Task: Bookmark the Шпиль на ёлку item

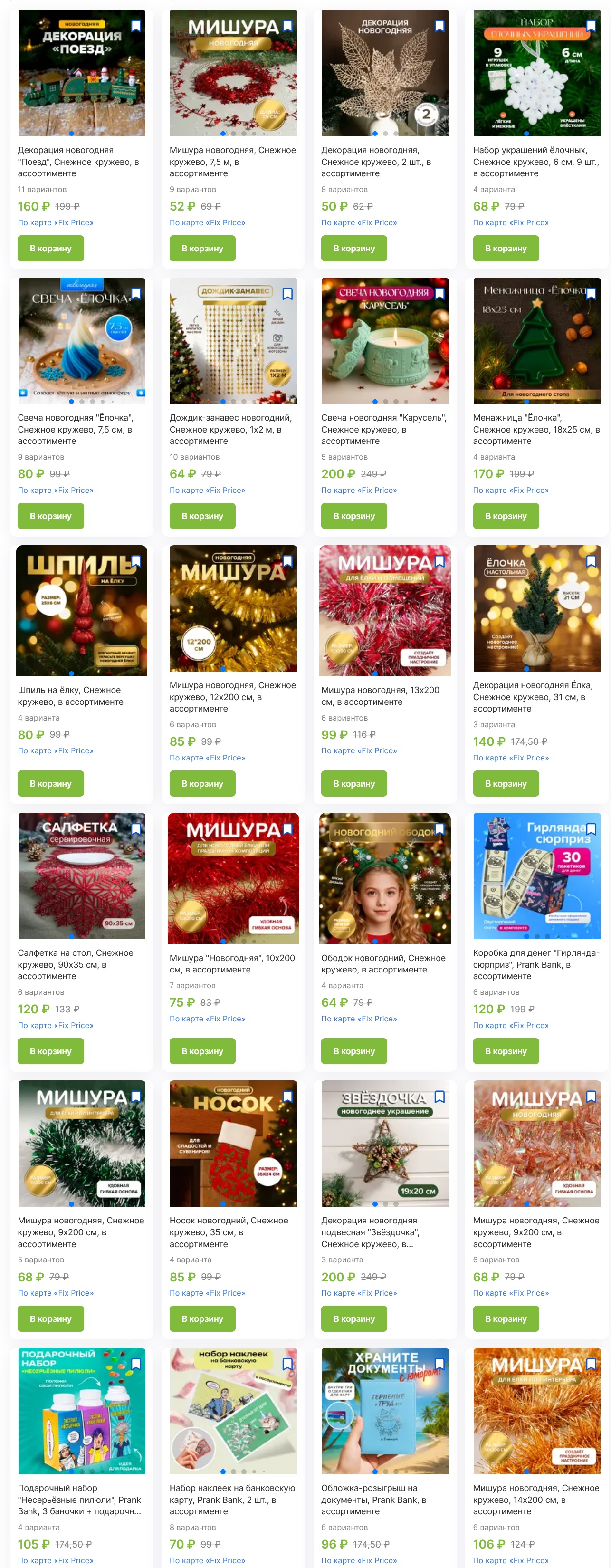Action: [136, 561]
